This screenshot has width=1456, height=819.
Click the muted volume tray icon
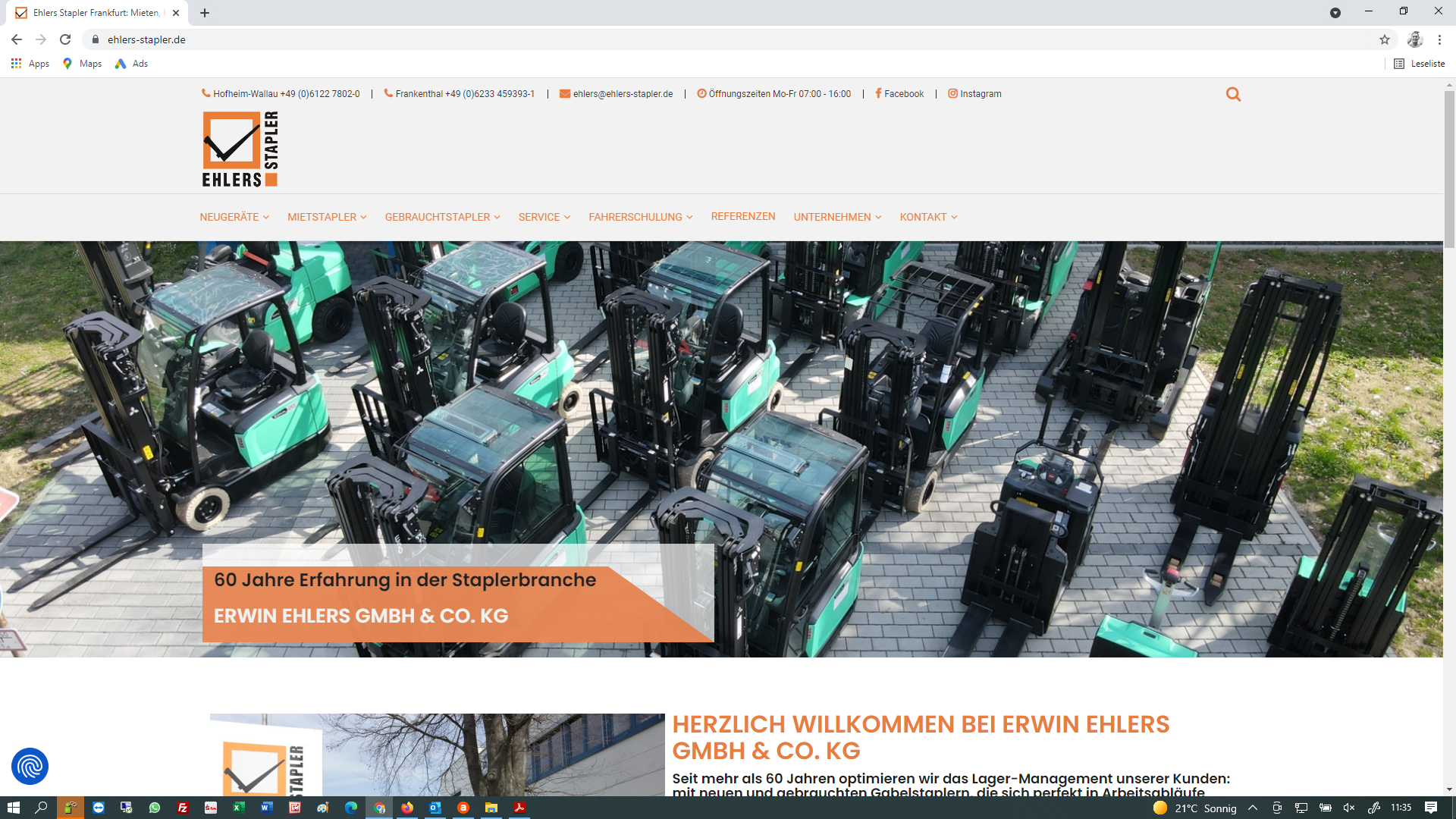(x=1349, y=808)
